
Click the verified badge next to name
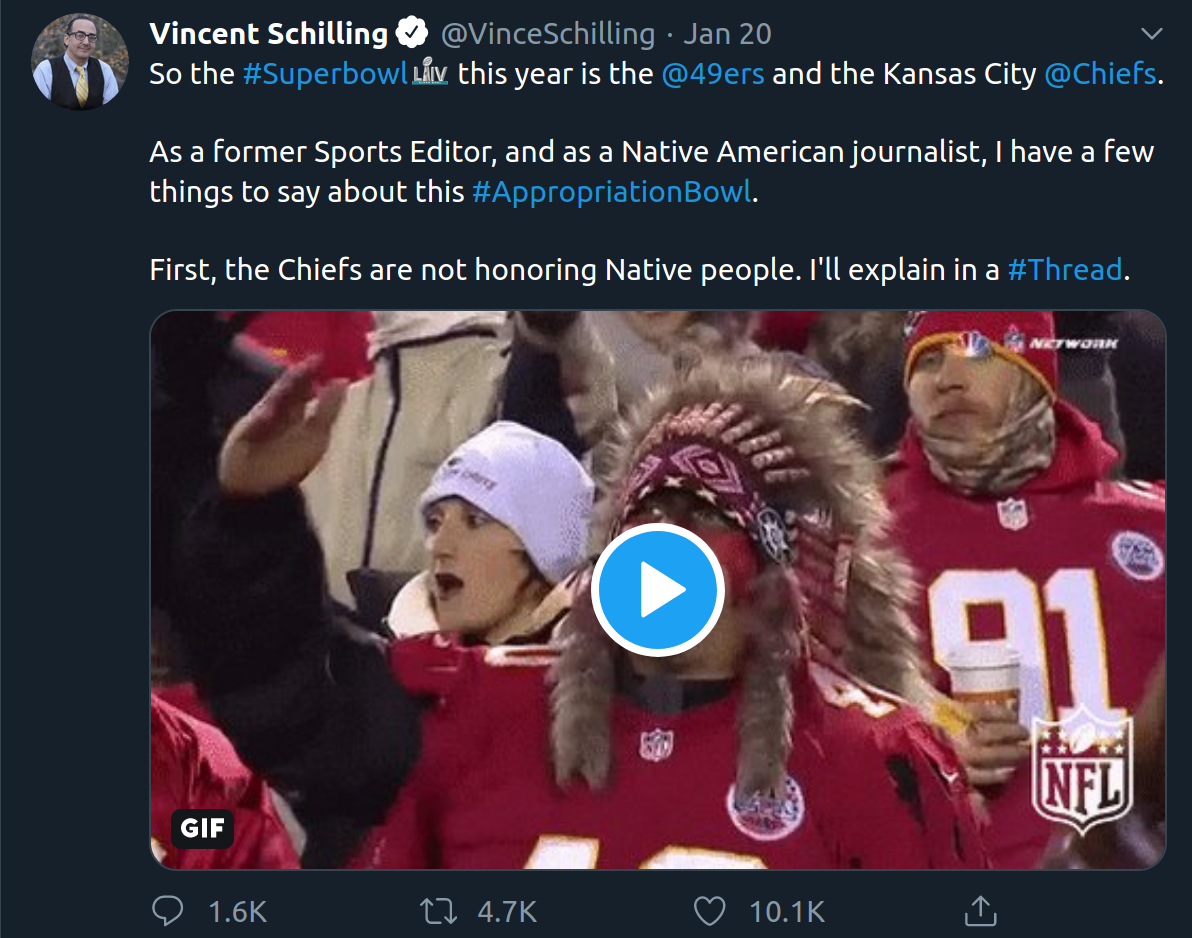click(412, 33)
